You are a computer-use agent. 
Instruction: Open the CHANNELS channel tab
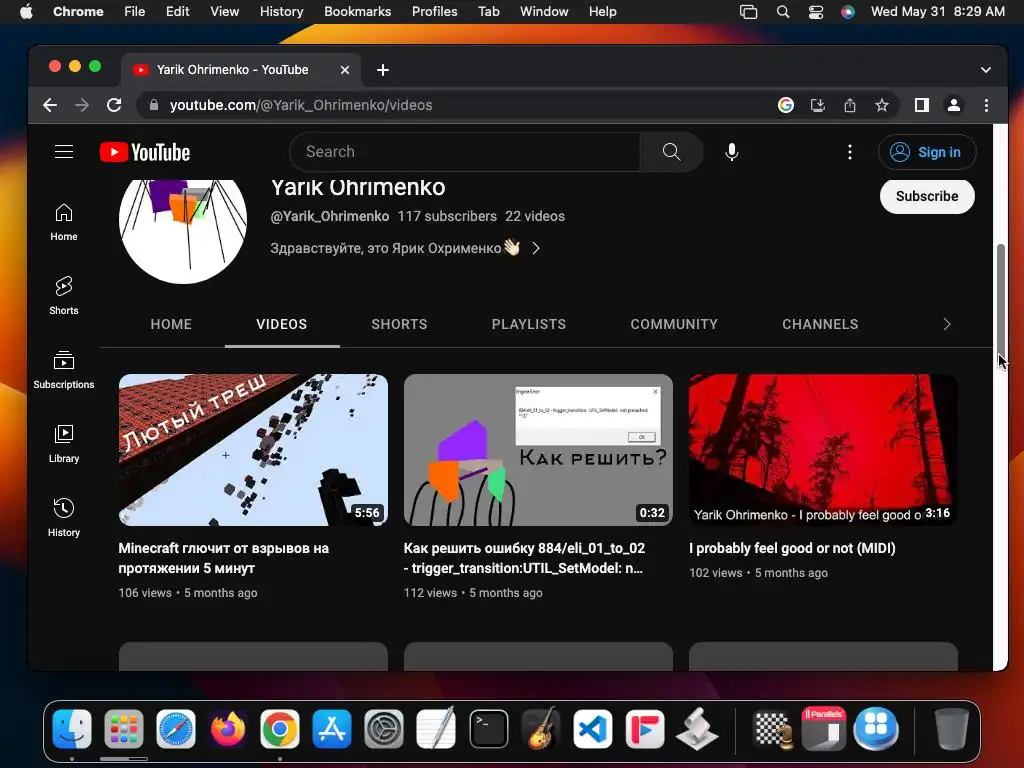pyautogui.click(x=820, y=324)
